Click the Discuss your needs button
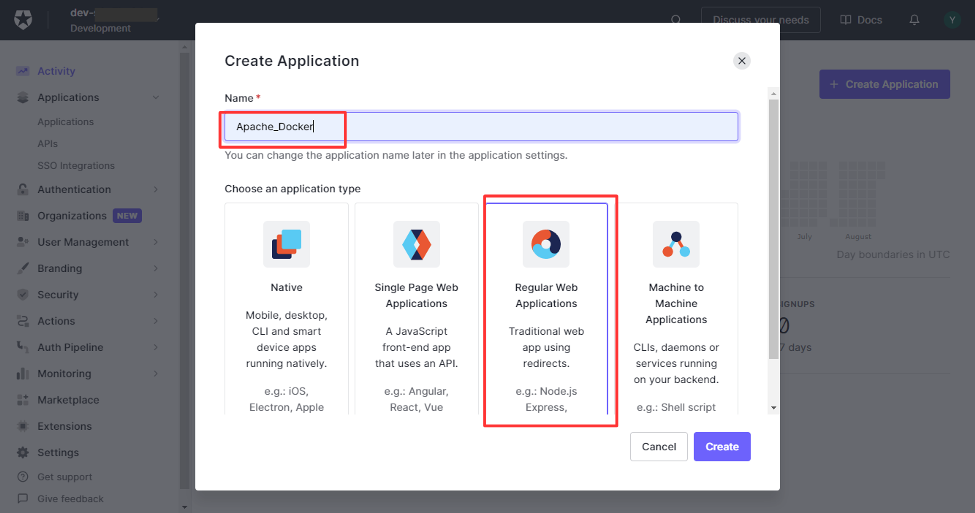Viewport: 975px width, 513px height. (x=760, y=20)
